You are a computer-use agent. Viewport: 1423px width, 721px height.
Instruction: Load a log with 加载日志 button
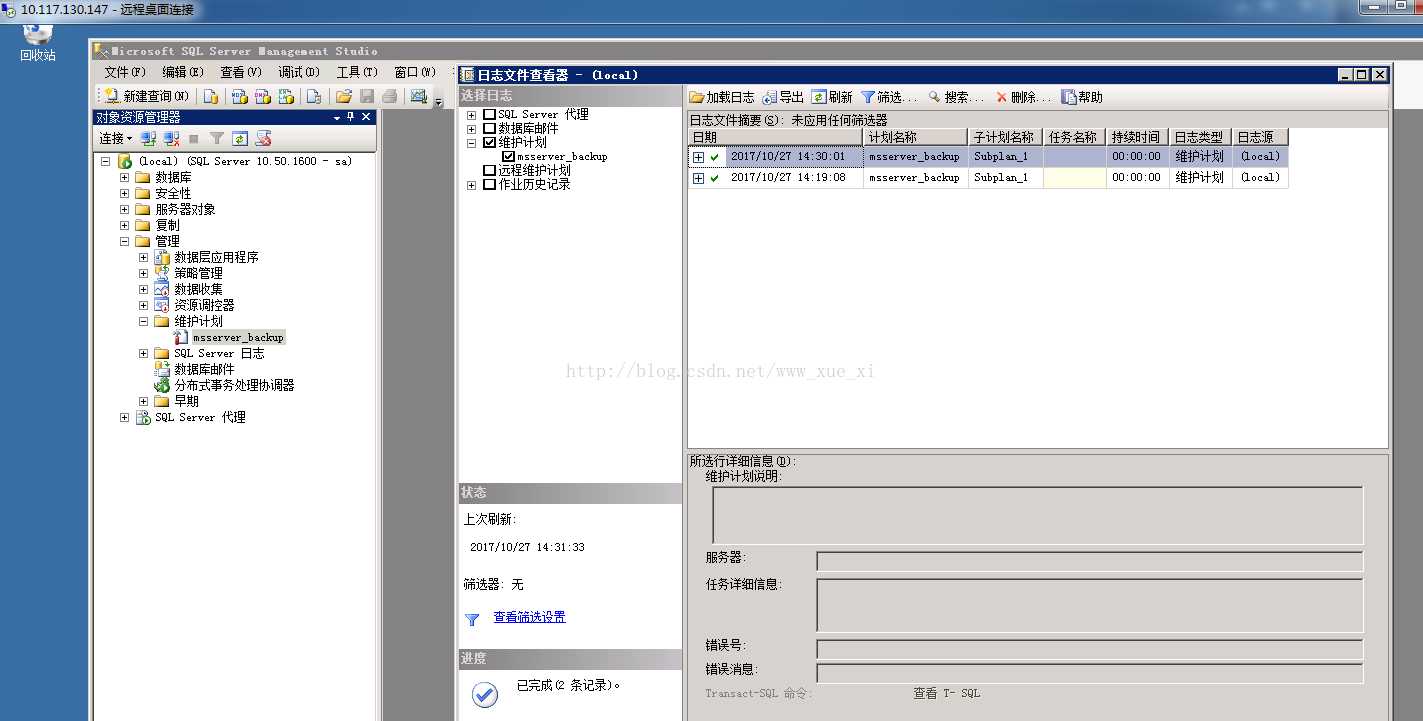722,97
